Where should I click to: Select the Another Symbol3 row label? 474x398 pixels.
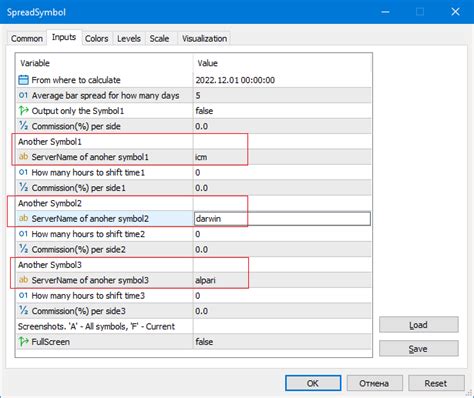coord(50,265)
